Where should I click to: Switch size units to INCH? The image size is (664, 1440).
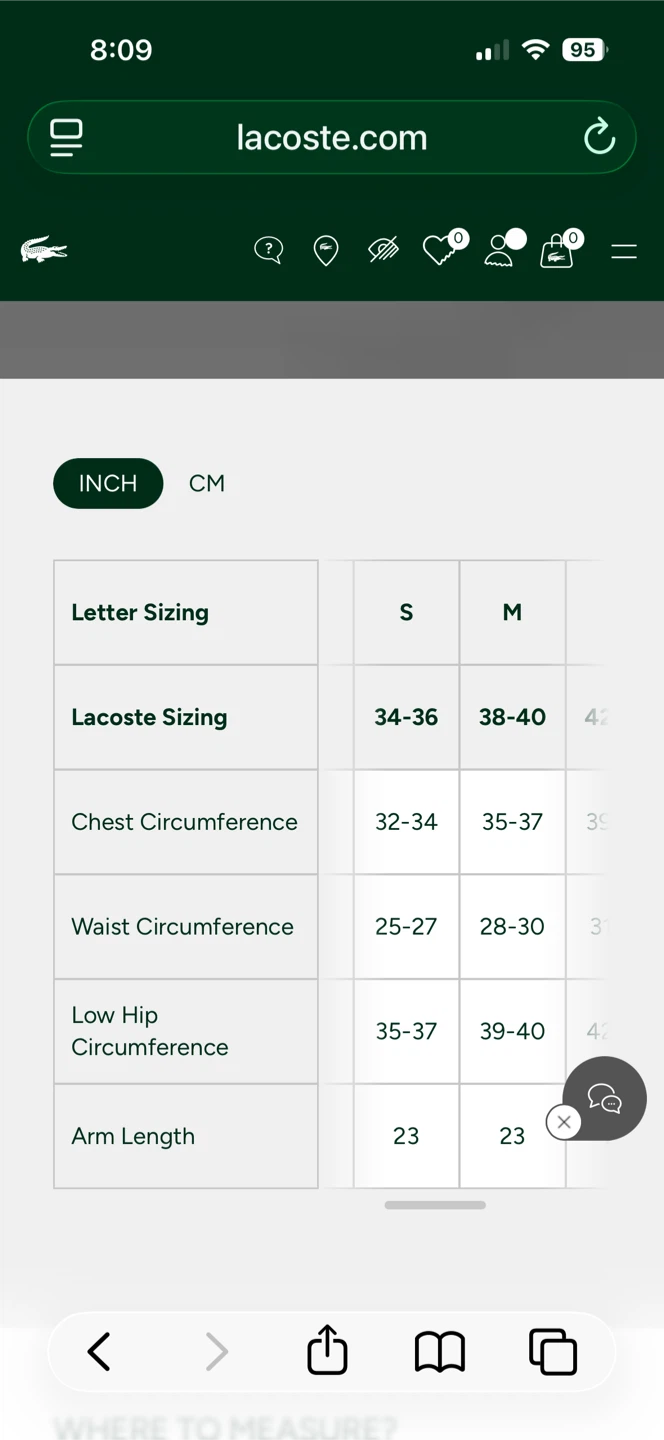[108, 483]
